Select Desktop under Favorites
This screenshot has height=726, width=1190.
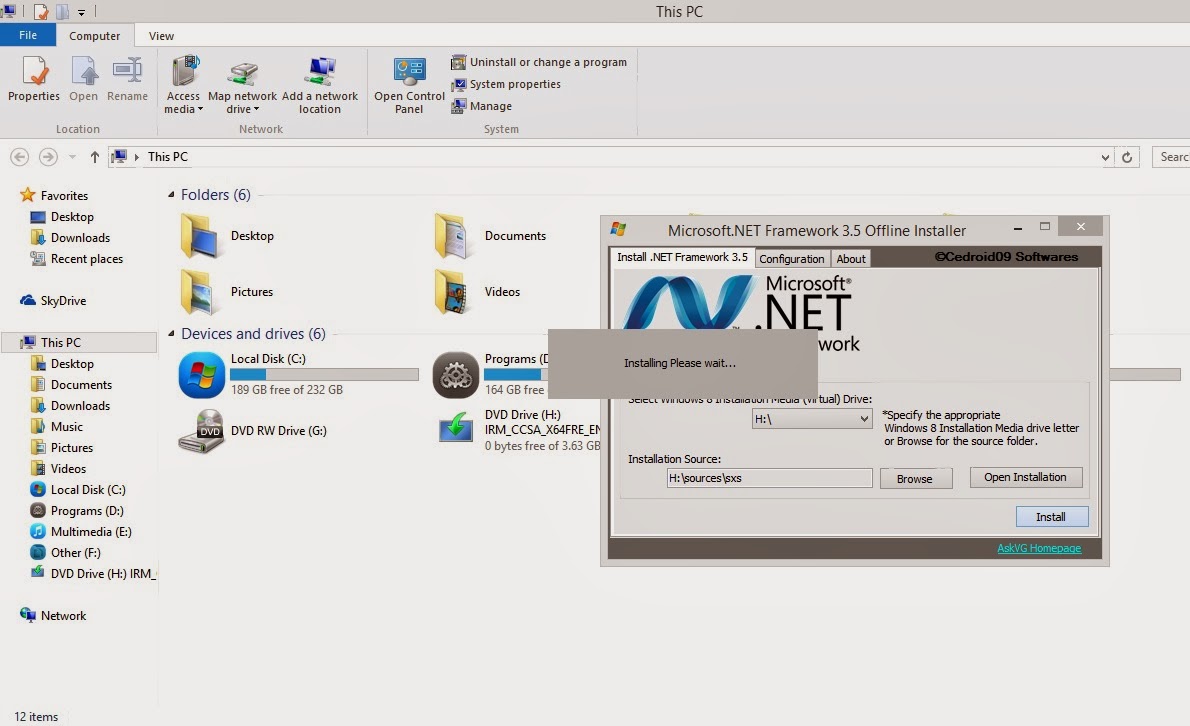coord(62,217)
